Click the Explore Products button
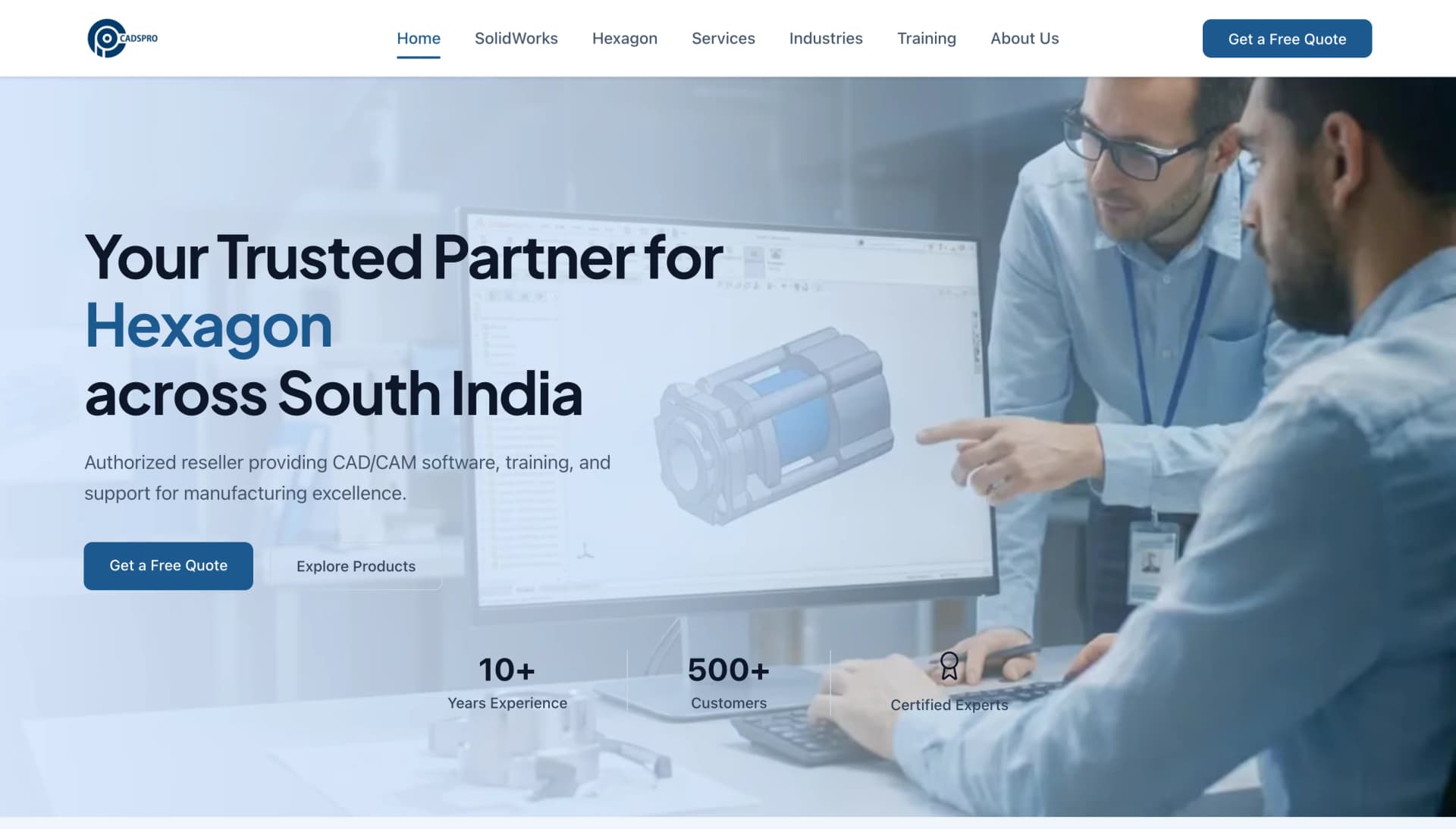Viewport: 1456px width, 829px height. (356, 567)
